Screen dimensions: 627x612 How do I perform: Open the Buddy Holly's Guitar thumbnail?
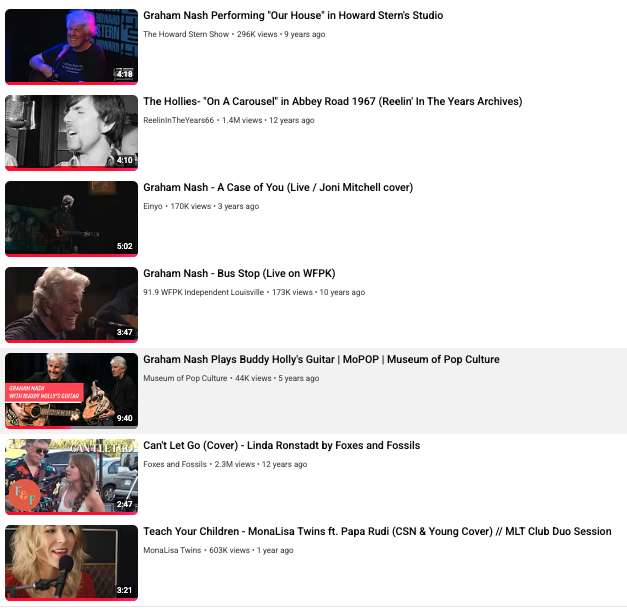tap(71, 391)
